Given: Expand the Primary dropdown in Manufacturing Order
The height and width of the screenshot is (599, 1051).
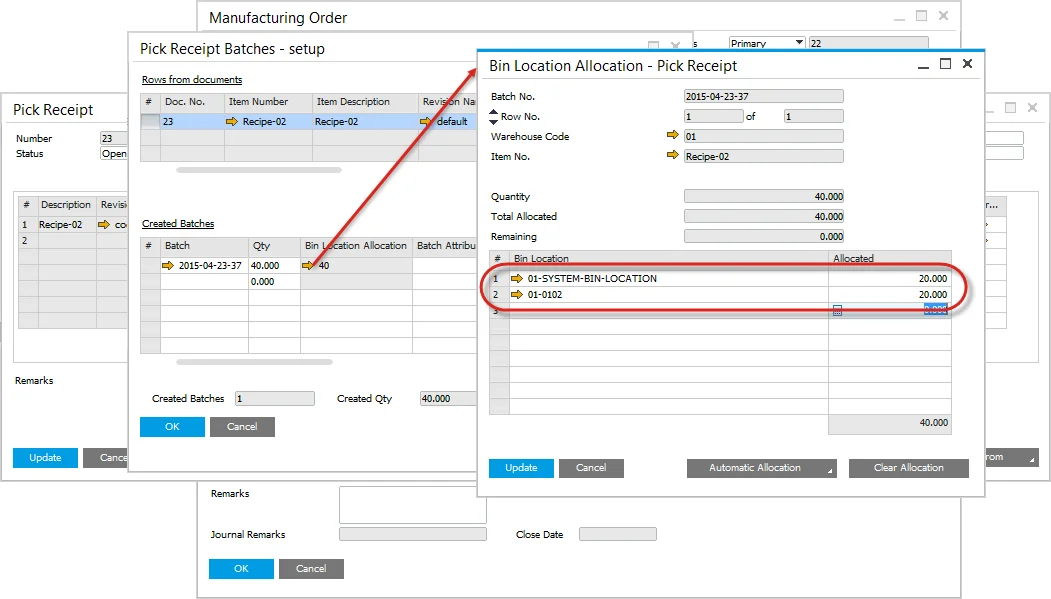Looking at the screenshot, I should coord(798,43).
